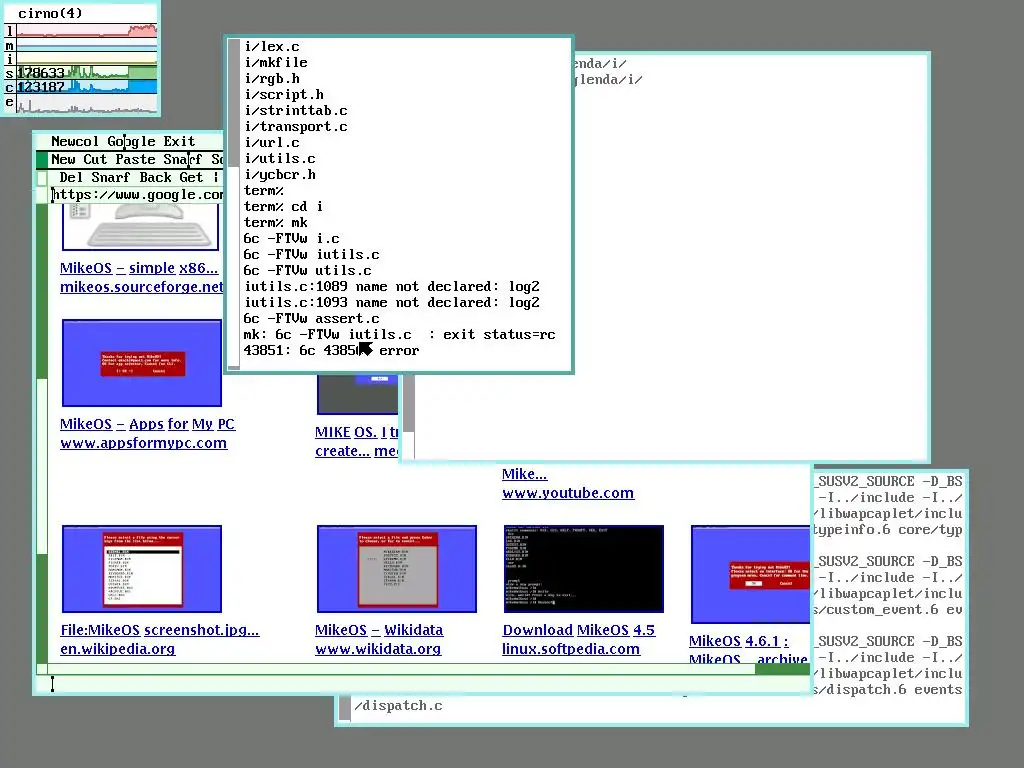Open the 'MIKE OS. I tr' link
Image resolution: width=1024 pixels, height=768 pixels.
(357, 432)
